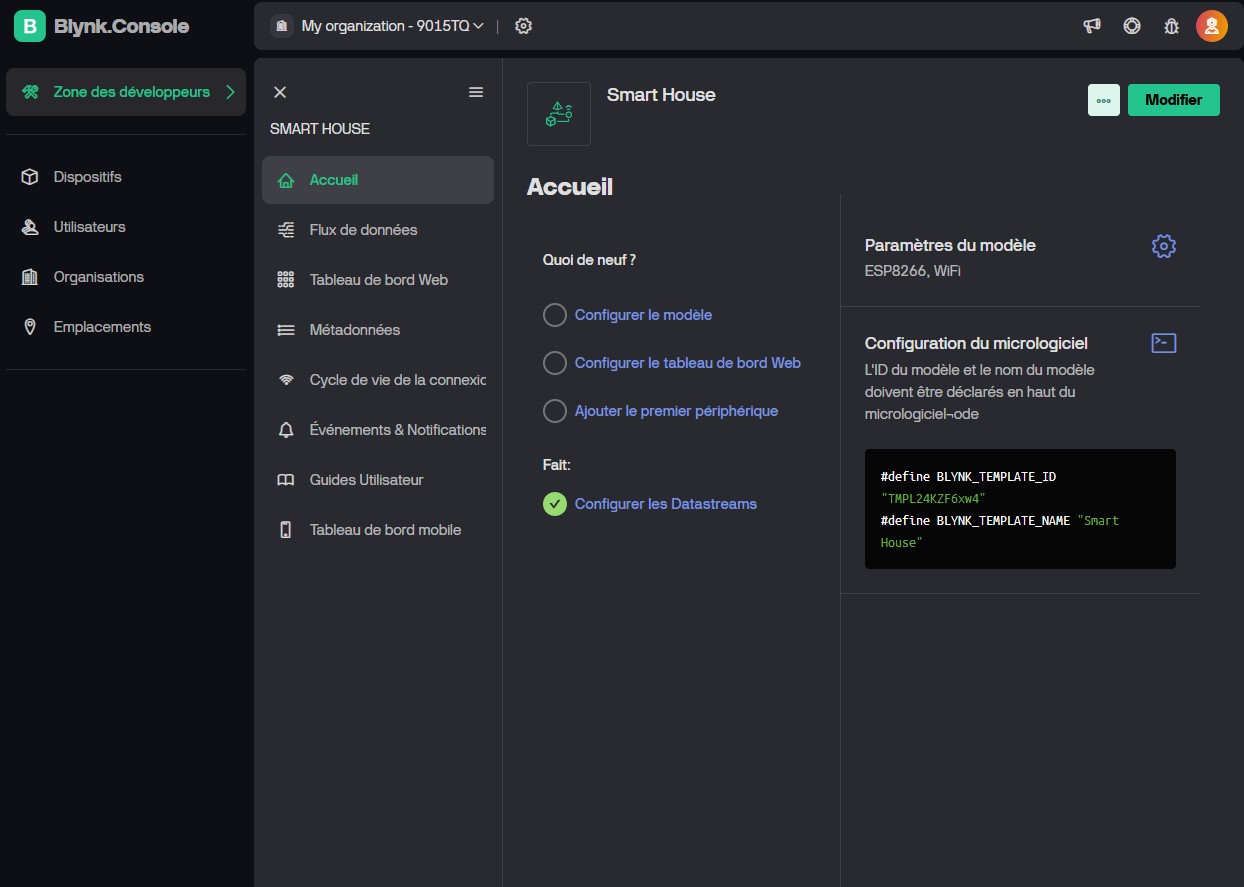
Task: Toggle the template menu hamburger icon
Action: pyautogui.click(x=476, y=92)
